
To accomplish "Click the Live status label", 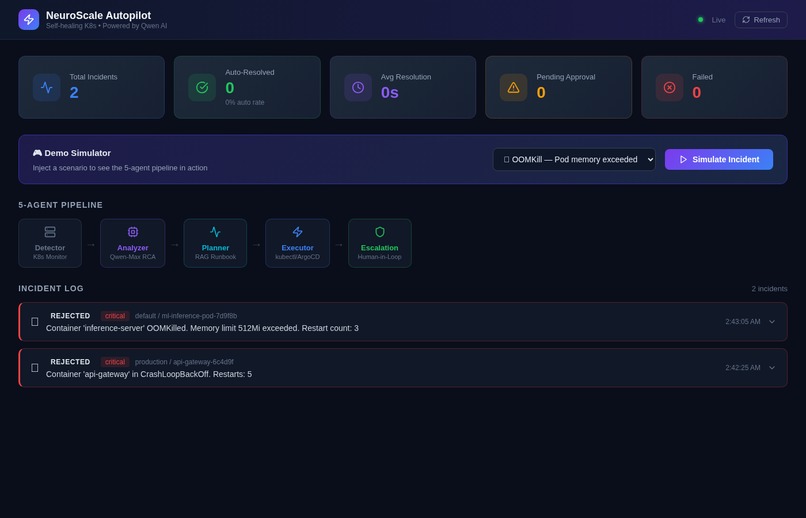I will (x=719, y=20).
